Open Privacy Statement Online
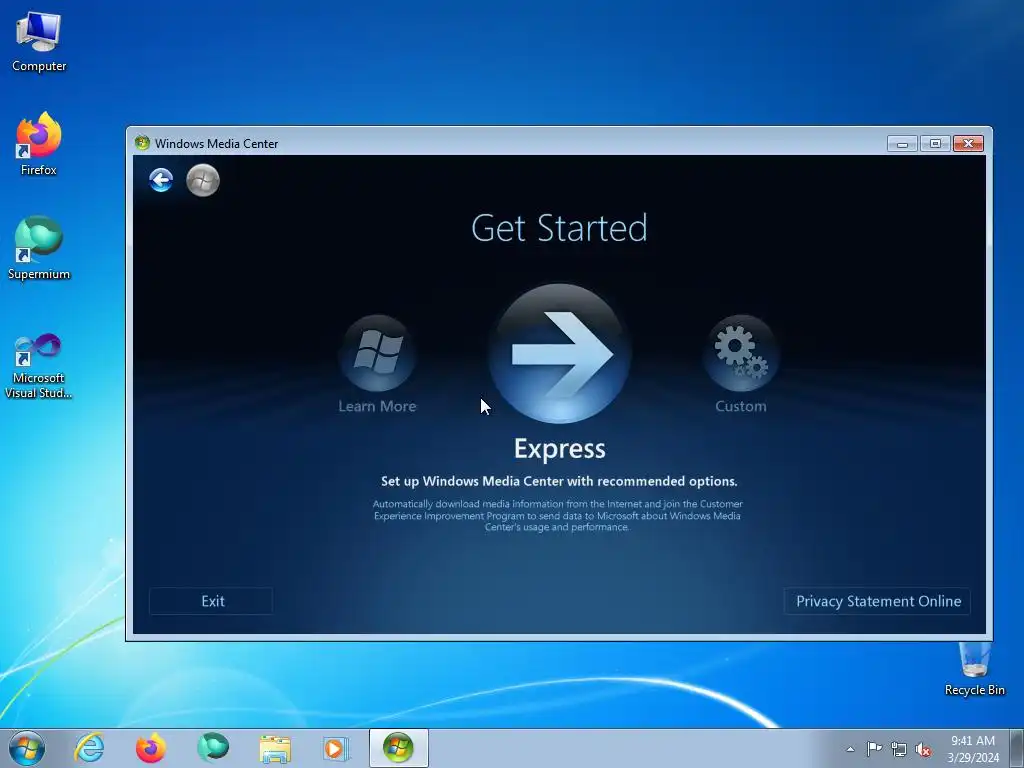 (x=878, y=601)
